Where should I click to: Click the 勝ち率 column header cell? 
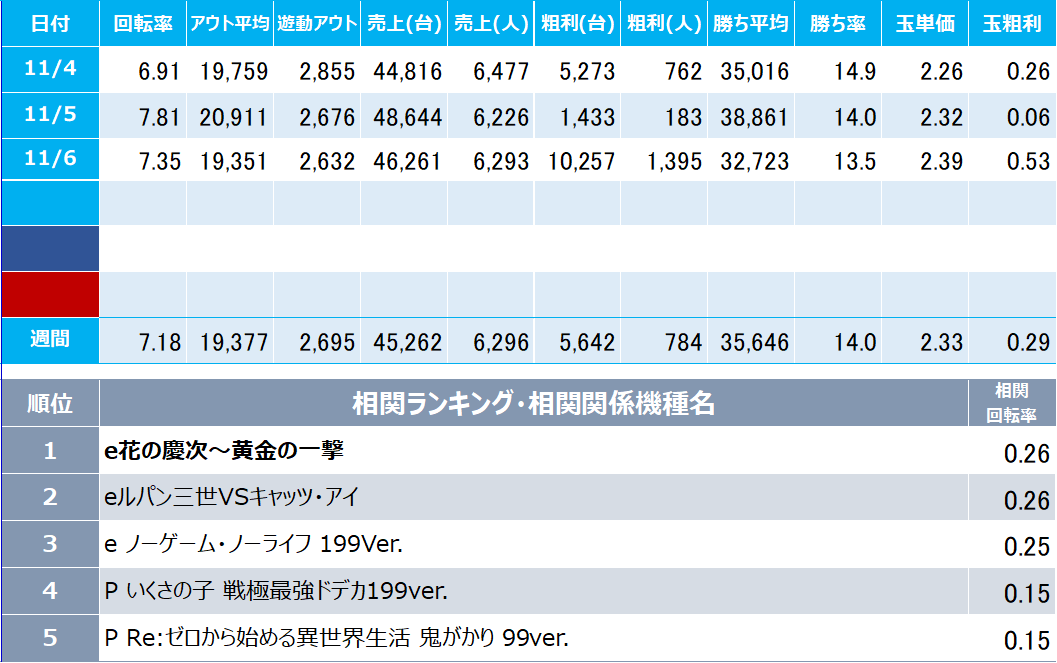click(x=837, y=23)
